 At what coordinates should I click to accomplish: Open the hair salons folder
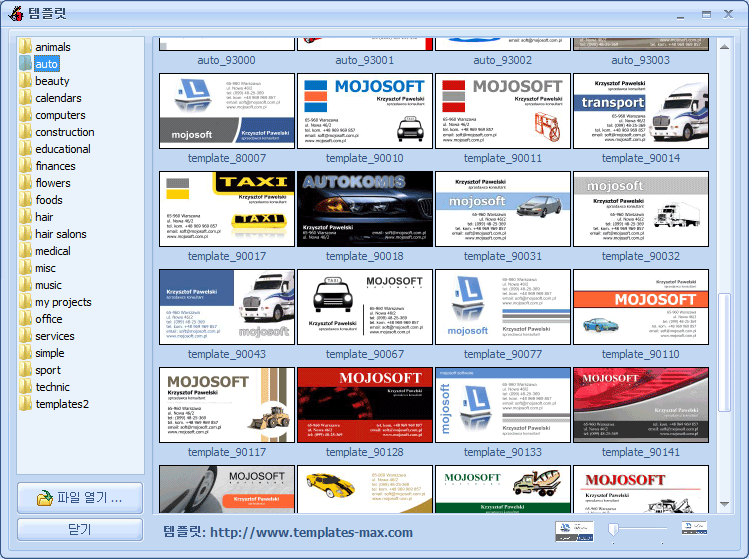pyautogui.click(x=61, y=234)
